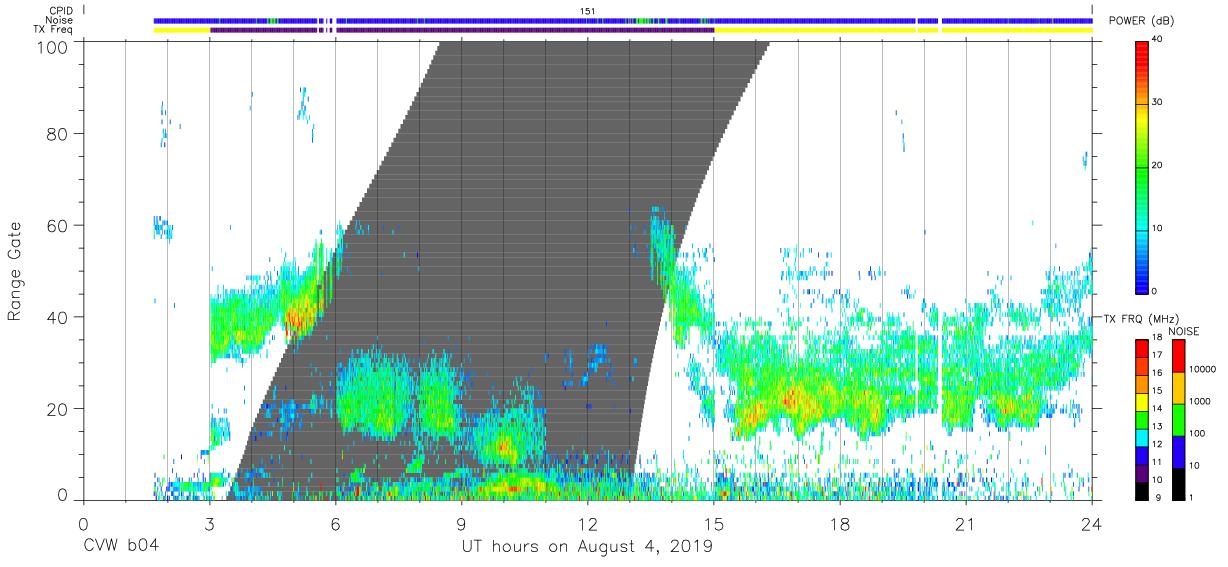Click the power scale label '30'
Viewport: 1228px width, 567px height.
[x=1155, y=103]
